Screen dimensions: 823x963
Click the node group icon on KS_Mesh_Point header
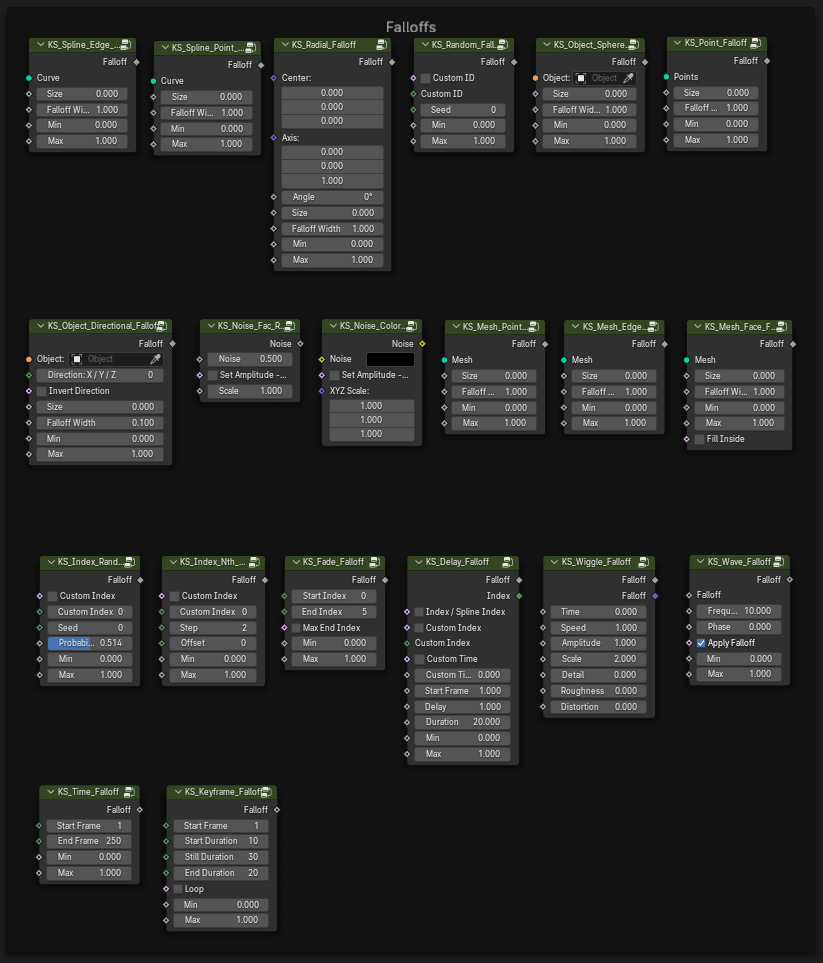534,326
